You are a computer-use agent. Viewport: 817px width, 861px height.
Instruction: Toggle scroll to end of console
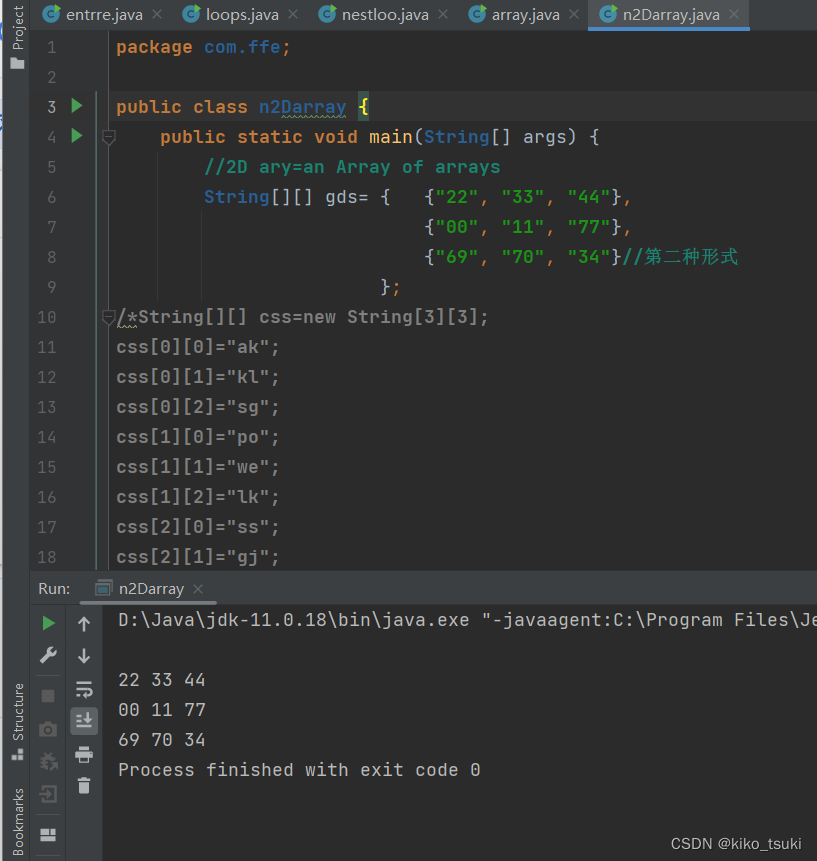(x=84, y=720)
